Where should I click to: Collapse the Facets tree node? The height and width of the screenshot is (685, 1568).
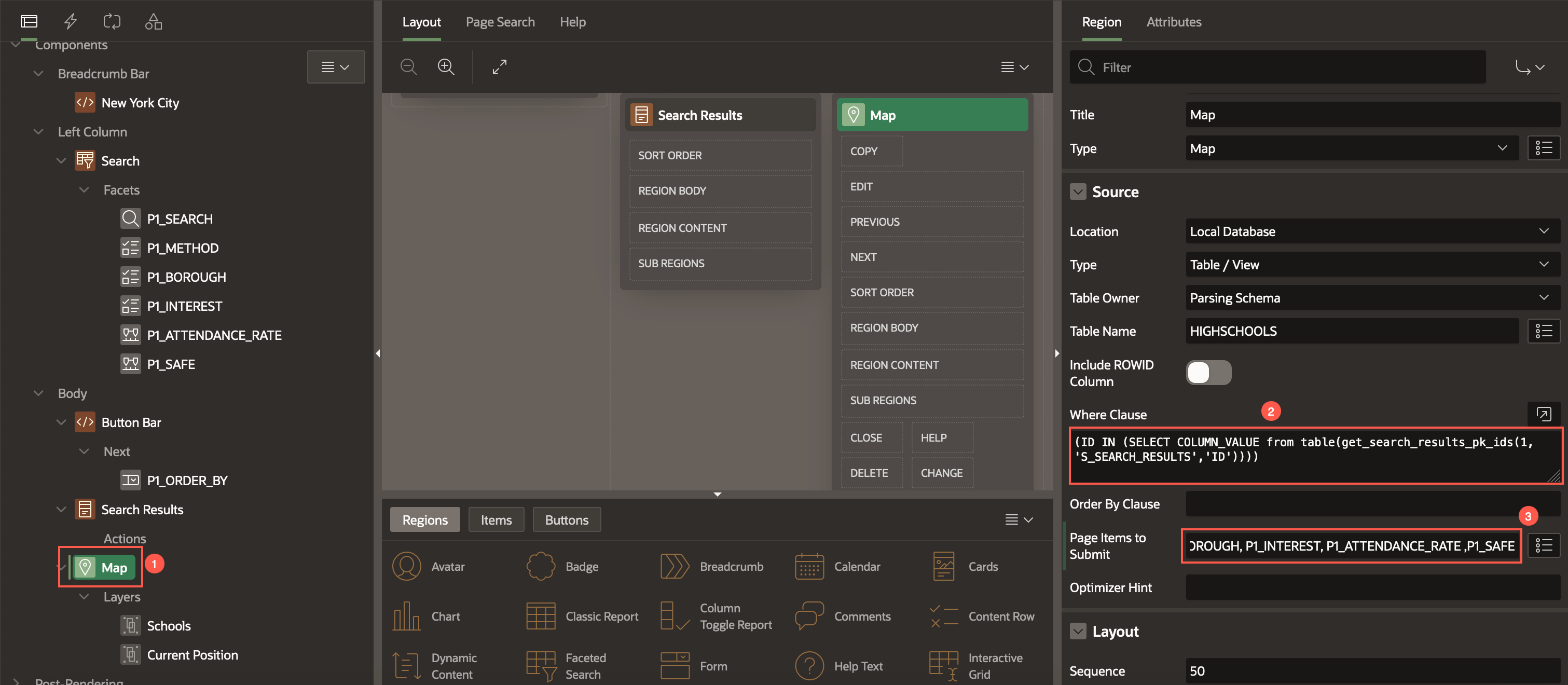point(85,190)
